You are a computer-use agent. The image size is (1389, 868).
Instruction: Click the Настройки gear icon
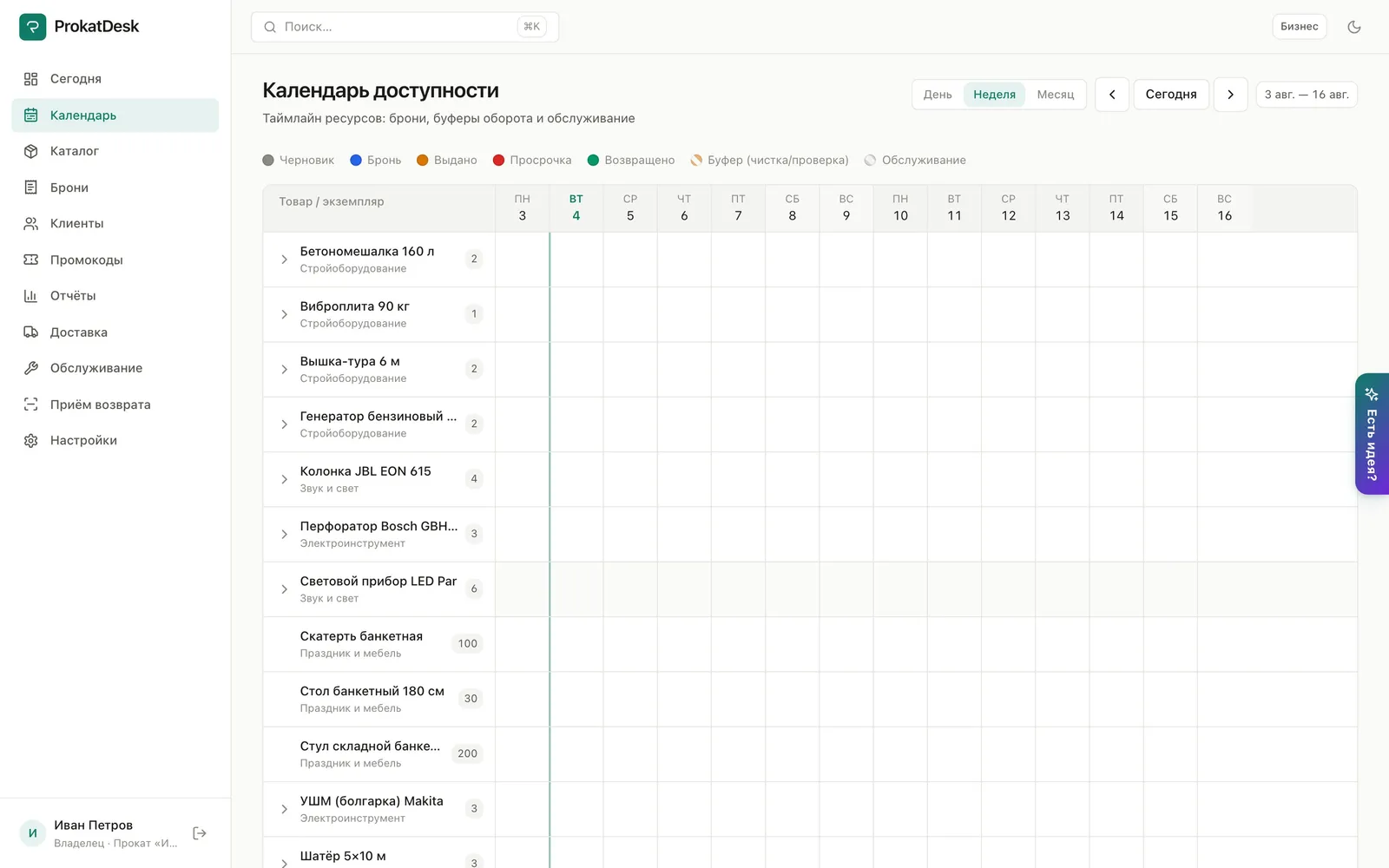pyautogui.click(x=31, y=441)
